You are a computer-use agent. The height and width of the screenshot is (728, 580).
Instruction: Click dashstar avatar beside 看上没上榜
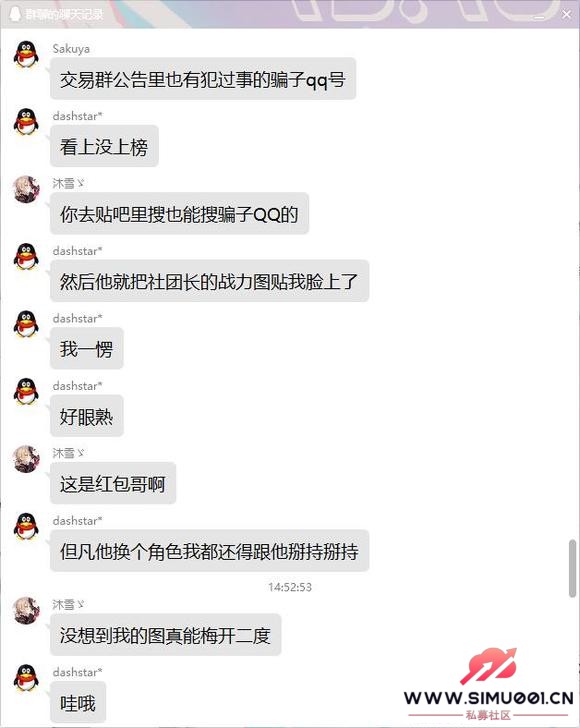tap(26, 122)
